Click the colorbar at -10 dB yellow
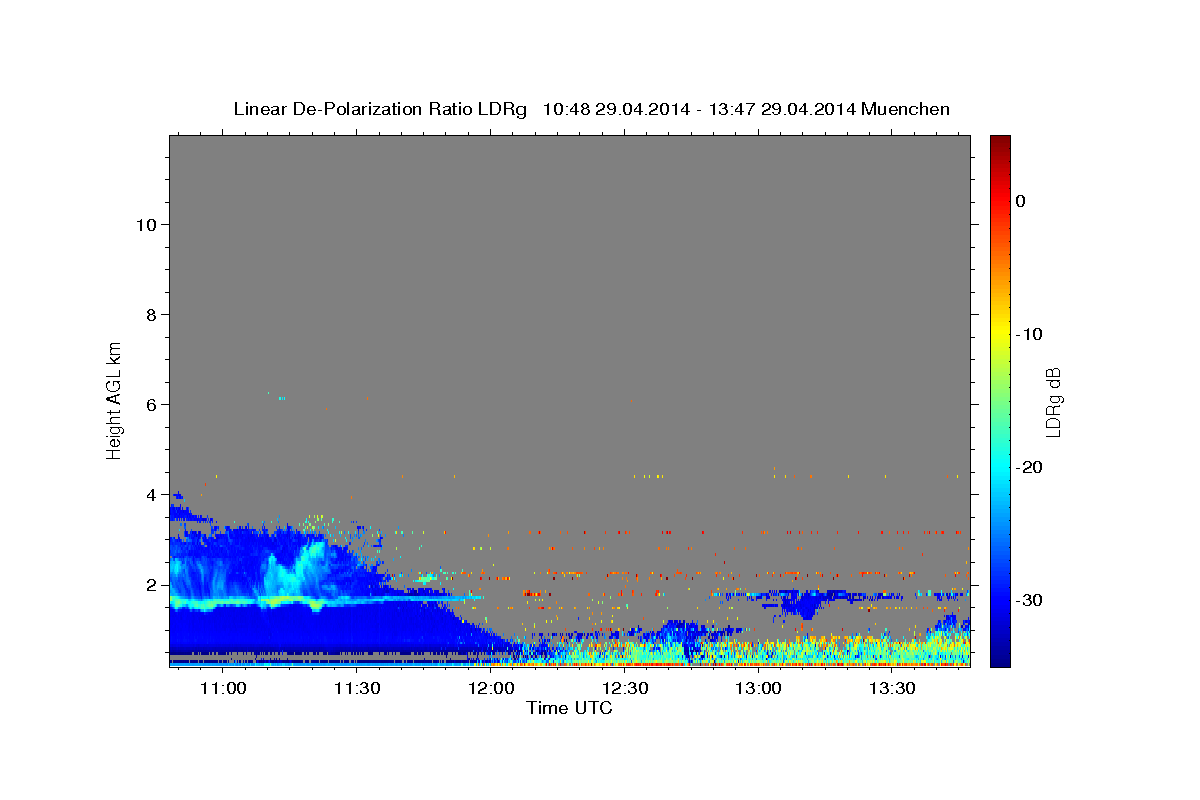 [x=1000, y=334]
